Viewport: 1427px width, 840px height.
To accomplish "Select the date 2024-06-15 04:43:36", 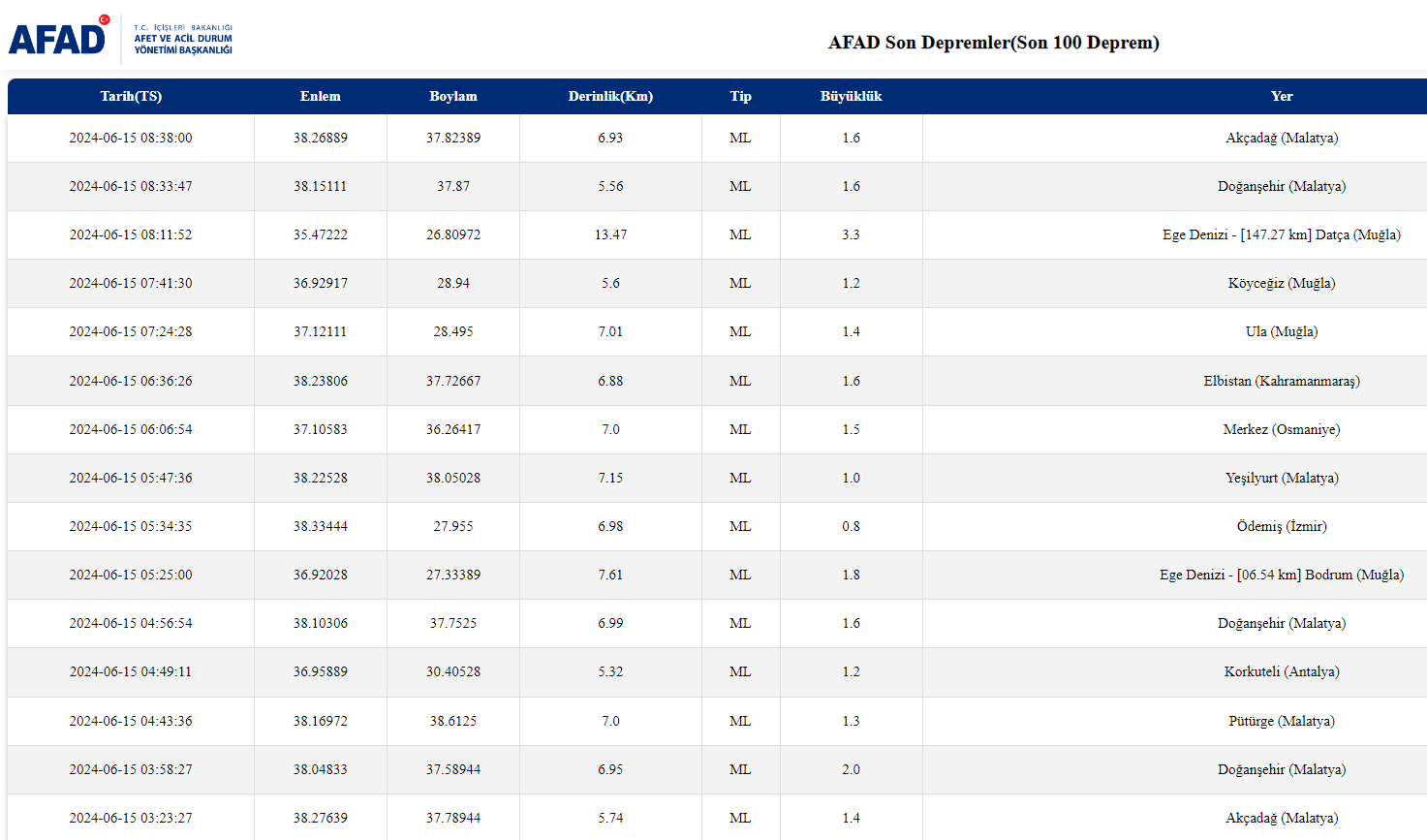I will (x=131, y=721).
